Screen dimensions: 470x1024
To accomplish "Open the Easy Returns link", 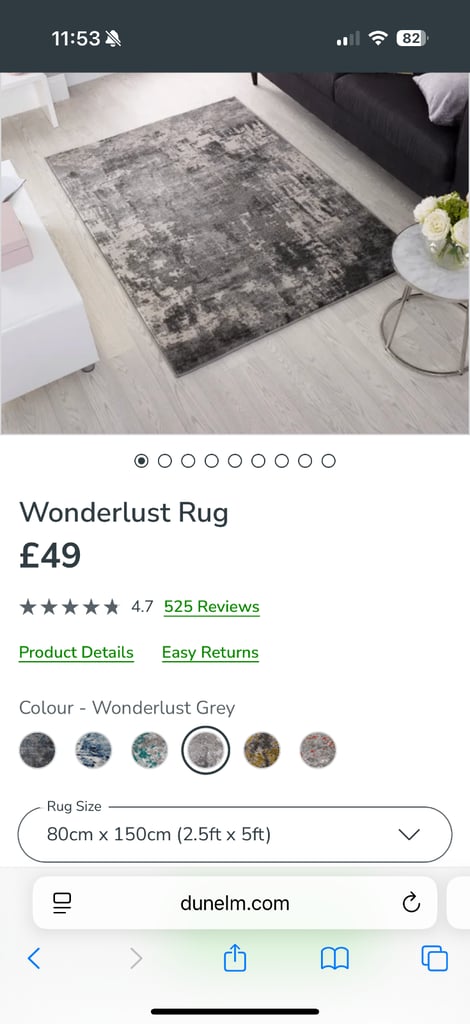I will click(210, 652).
